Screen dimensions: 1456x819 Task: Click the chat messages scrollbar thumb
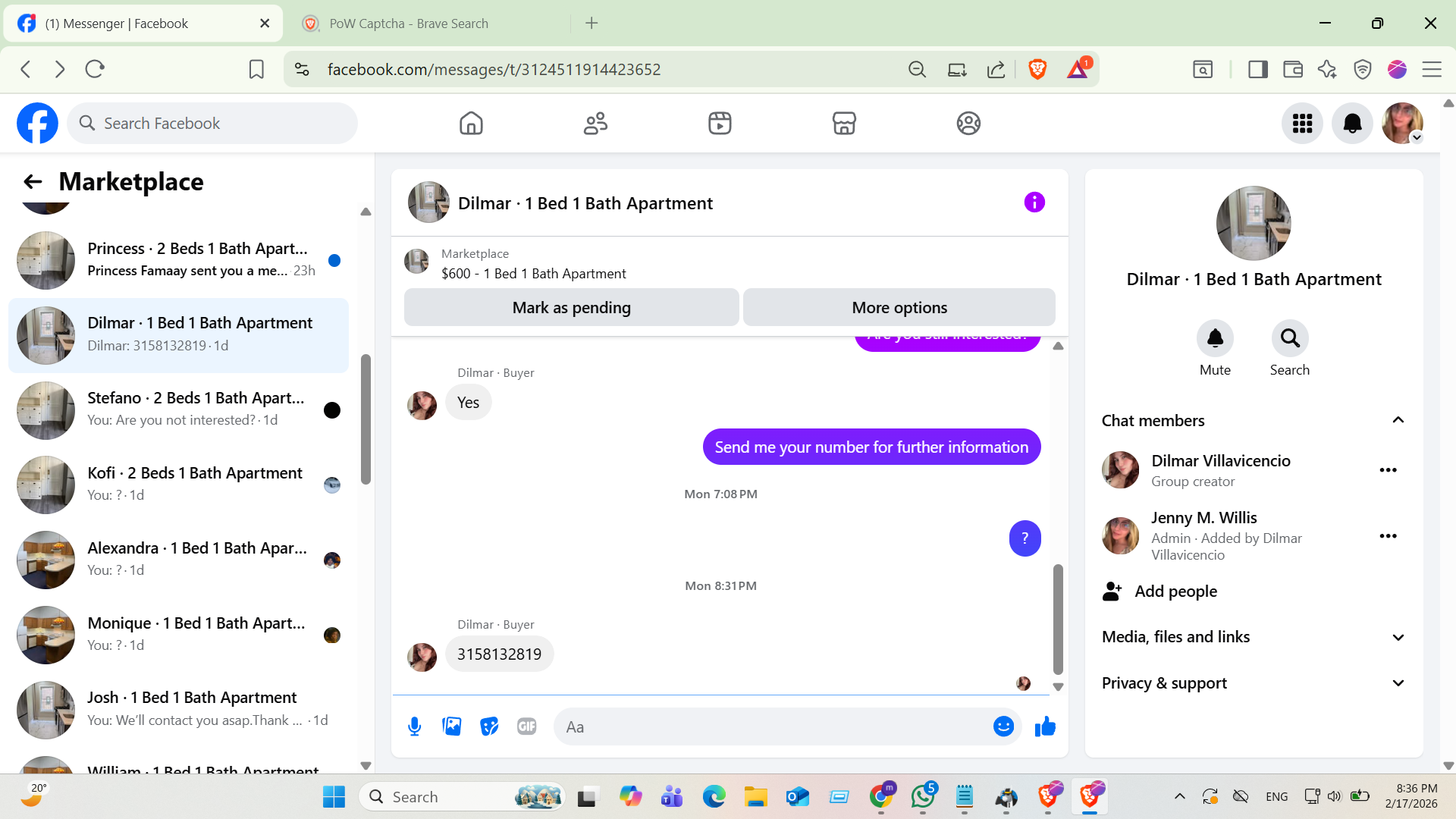pyautogui.click(x=1058, y=618)
